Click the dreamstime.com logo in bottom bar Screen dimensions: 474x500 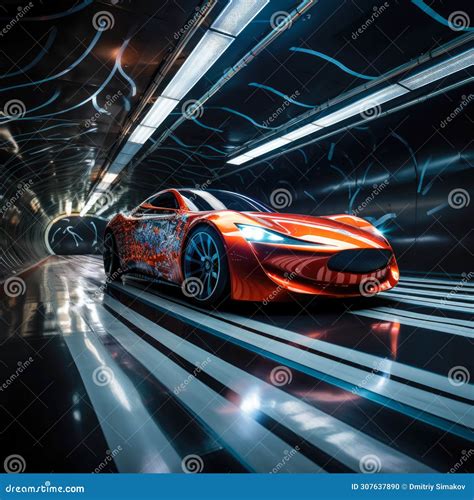coord(45,488)
